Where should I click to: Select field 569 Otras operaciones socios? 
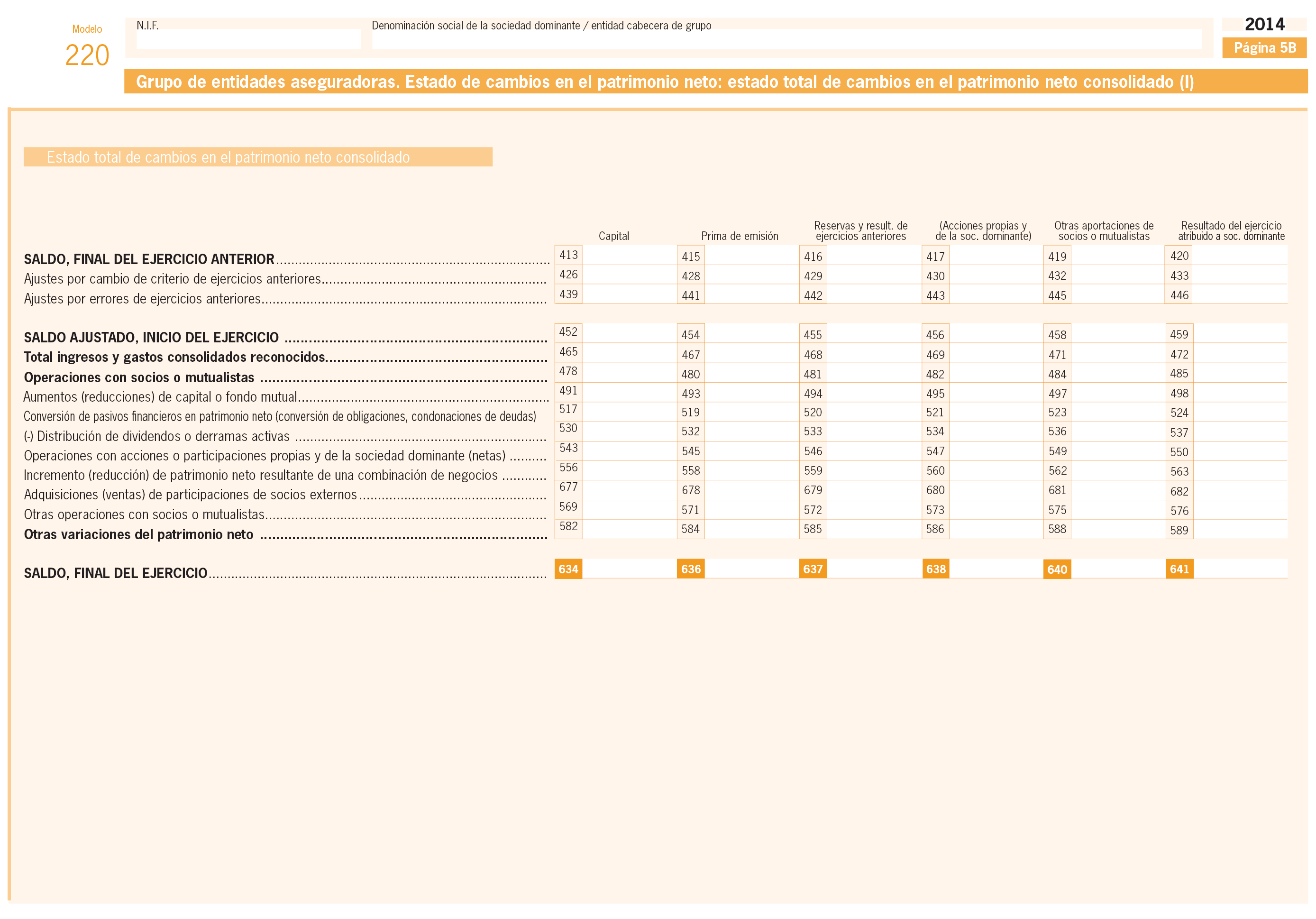tap(630, 509)
